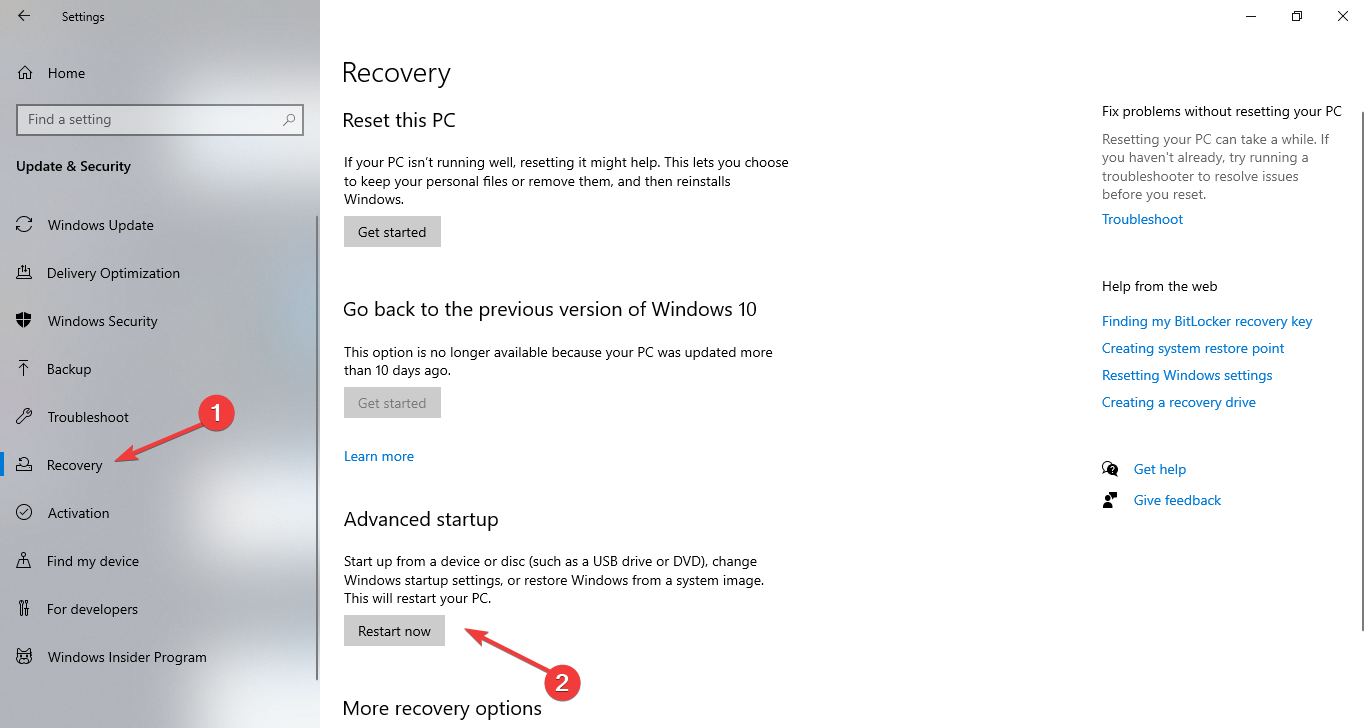
Task: Click the Windows Update sync icon
Action: click(x=25, y=225)
